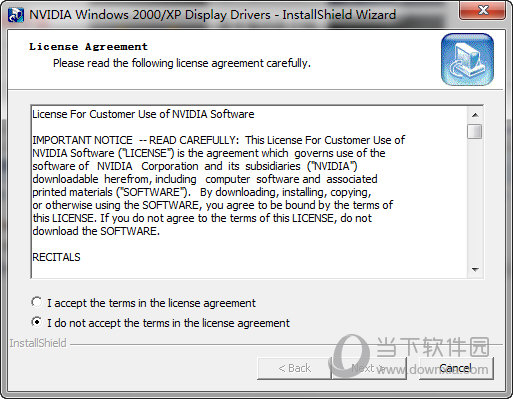Click the RECITALS heading in license text
Screen dimensions: 513x399
pyautogui.click(x=56, y=257)
